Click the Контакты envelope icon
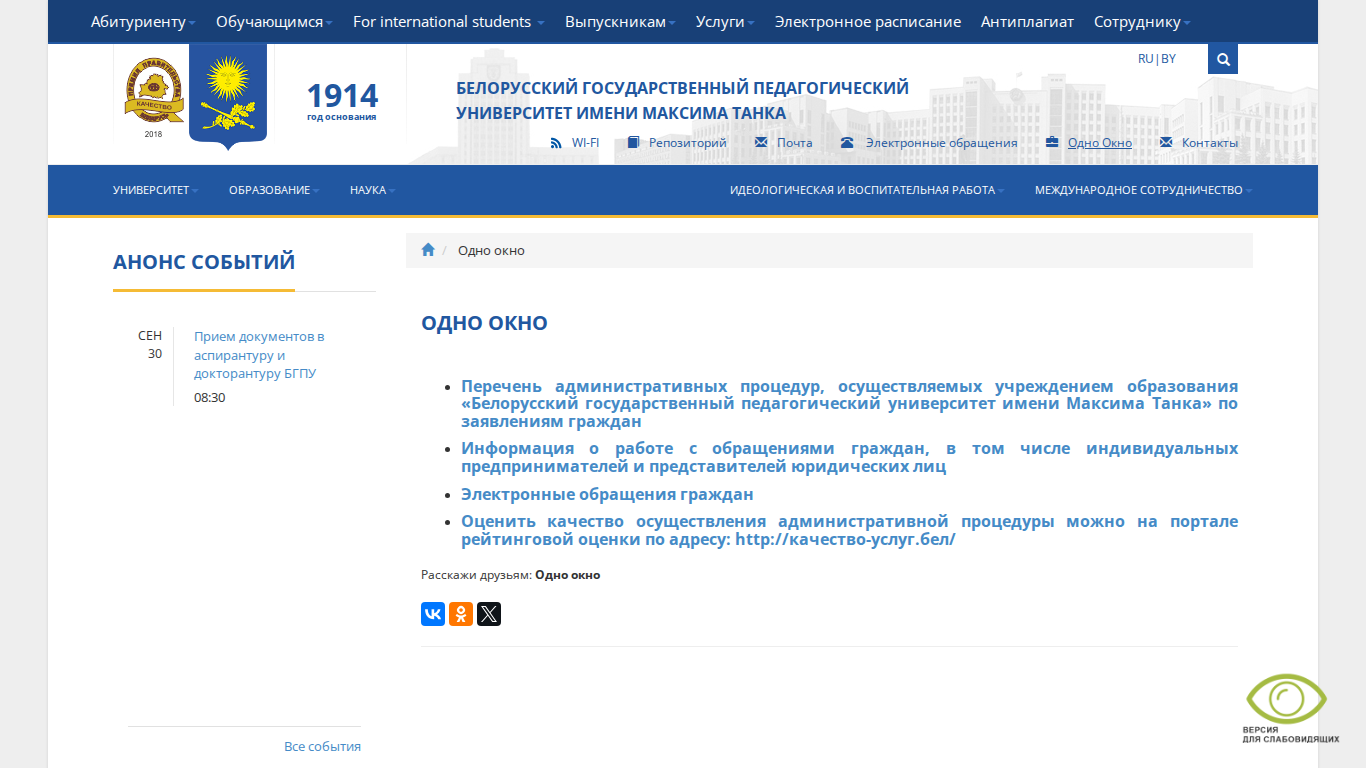Viewport: 1366px width, 768px height. click(x=1166, y=143)
